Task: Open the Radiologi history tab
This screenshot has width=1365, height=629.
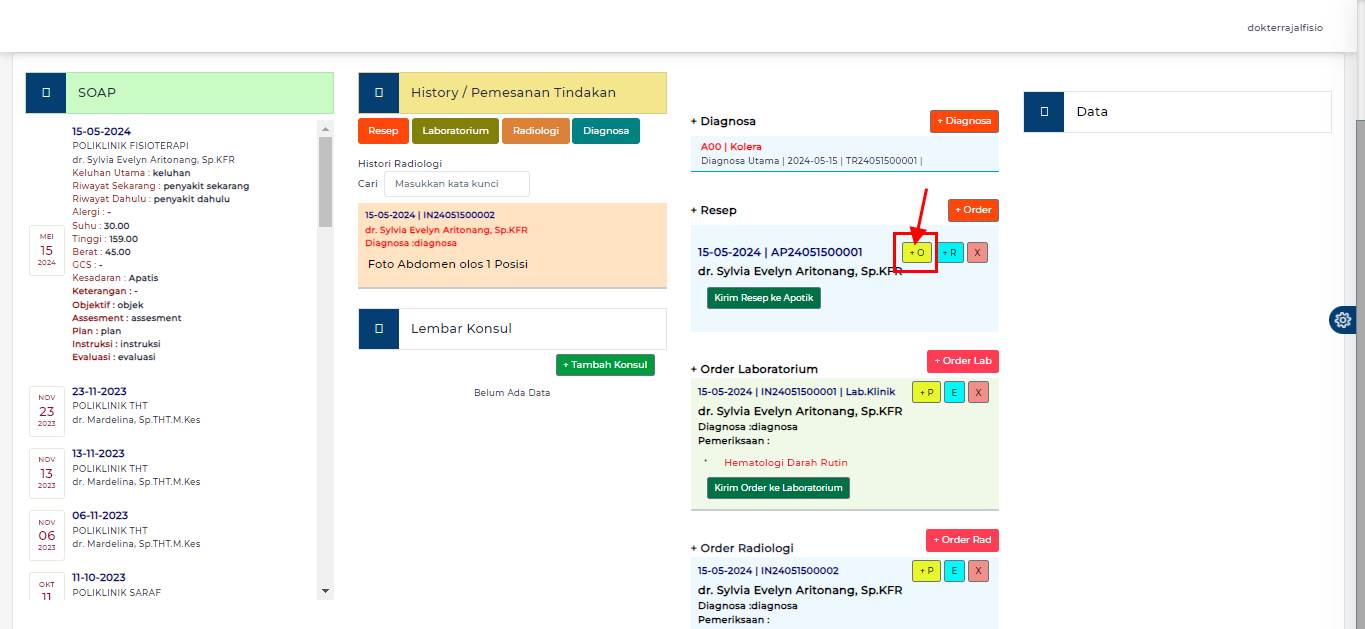Action: pyautogui.click(x=535, y=130)
